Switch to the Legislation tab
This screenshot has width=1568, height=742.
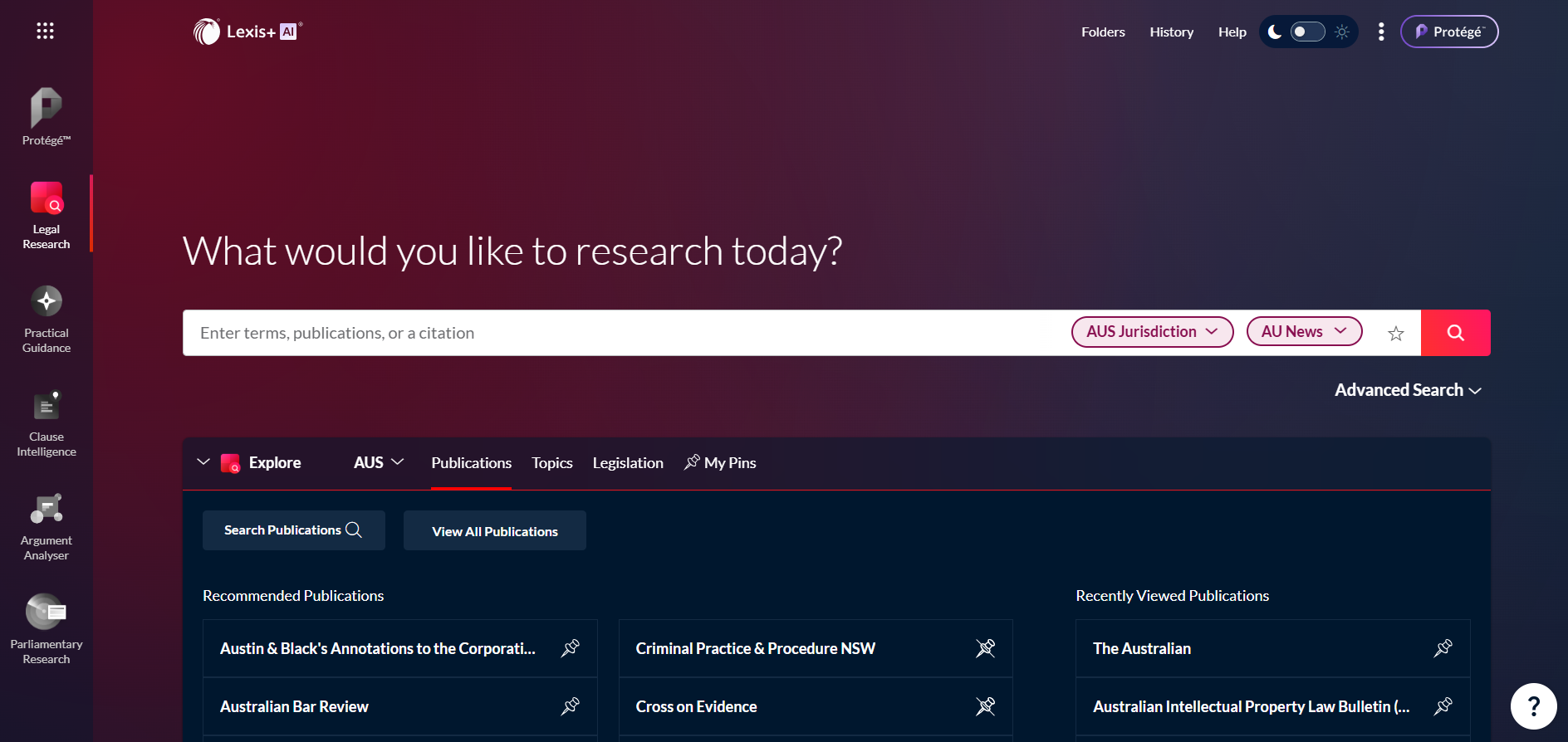628,463
